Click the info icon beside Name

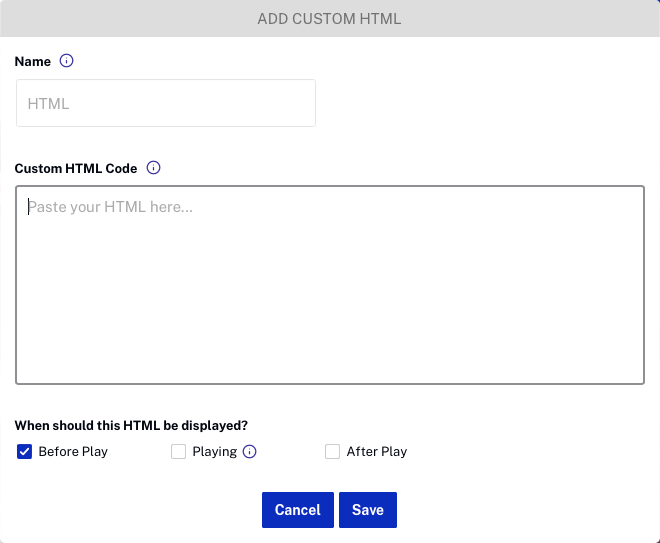pyautogui.click(x=67, y=61)
